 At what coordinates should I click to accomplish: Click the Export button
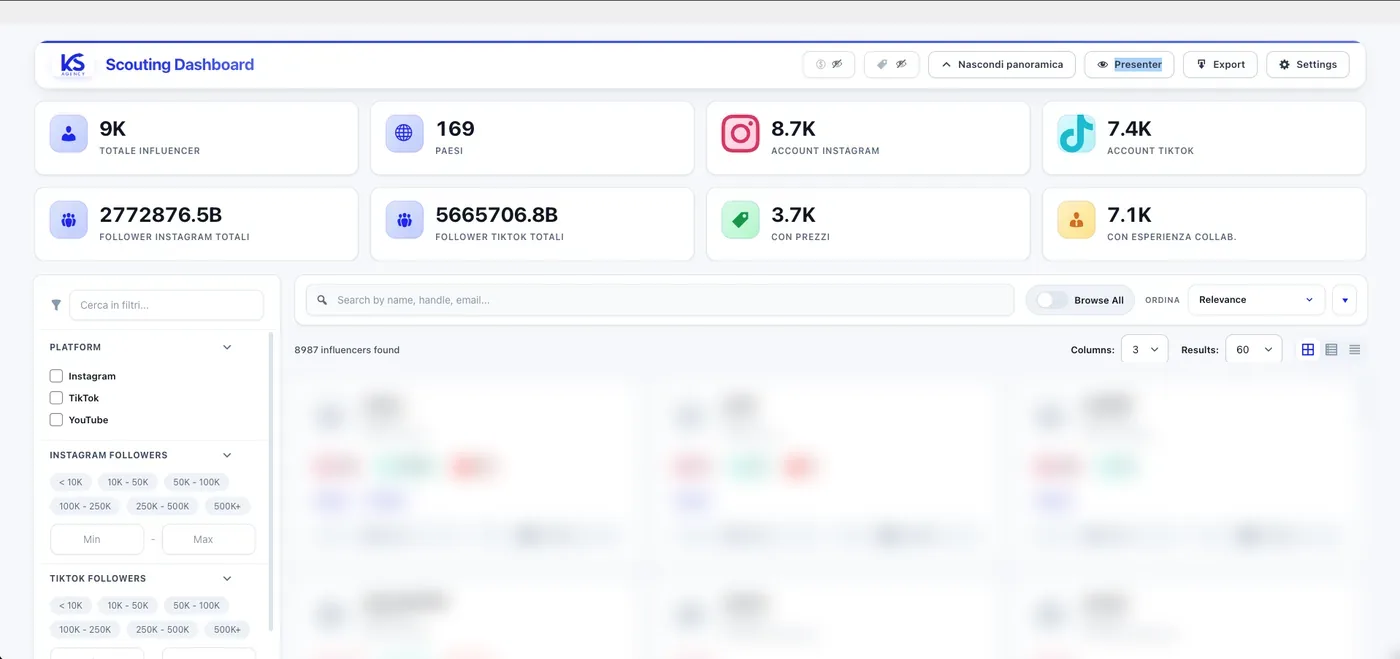tap(1220, 64)
